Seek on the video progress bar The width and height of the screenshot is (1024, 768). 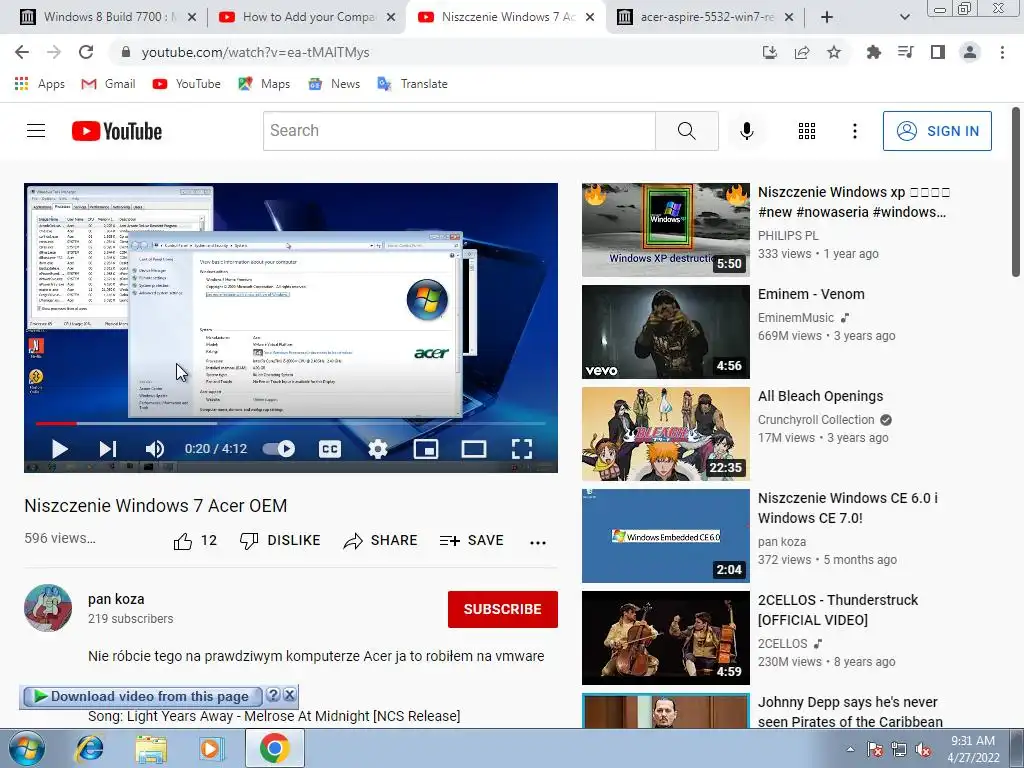[291, 424]
